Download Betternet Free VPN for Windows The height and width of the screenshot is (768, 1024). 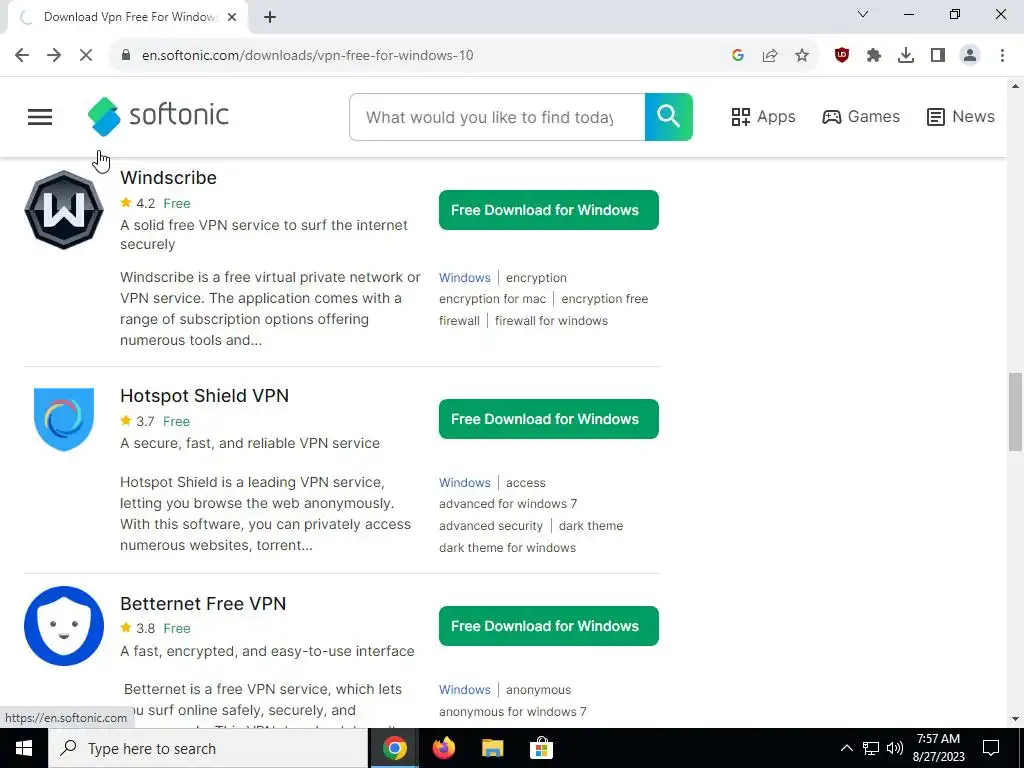coord(549,626)
